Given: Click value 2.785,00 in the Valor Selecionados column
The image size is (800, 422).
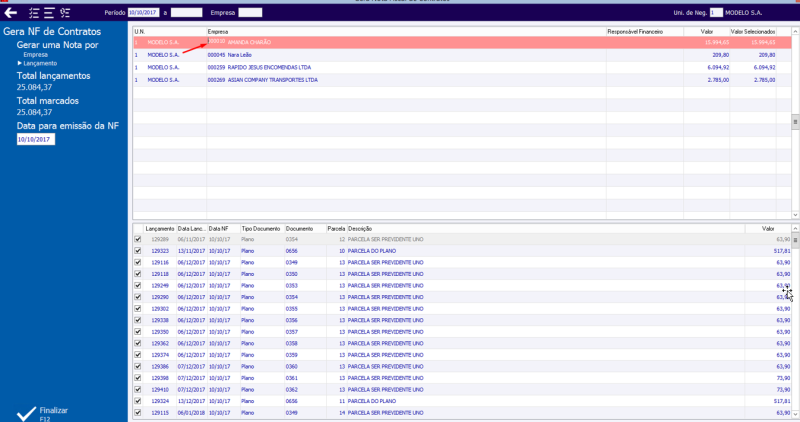Looking at the screenshot, I should (764, 80).
